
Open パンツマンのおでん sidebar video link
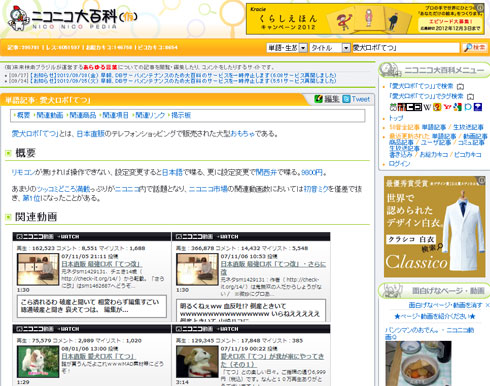click(x=429, y=333)
